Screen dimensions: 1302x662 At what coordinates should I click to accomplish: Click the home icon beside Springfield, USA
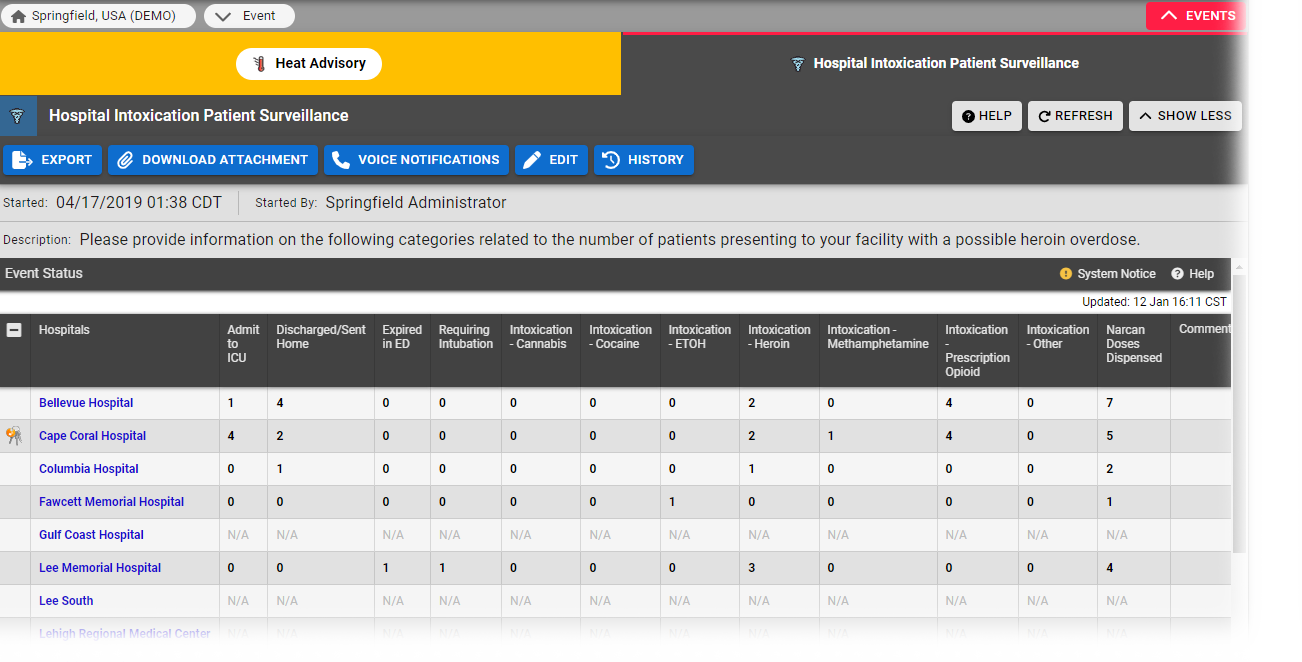(x=18, y=16)
